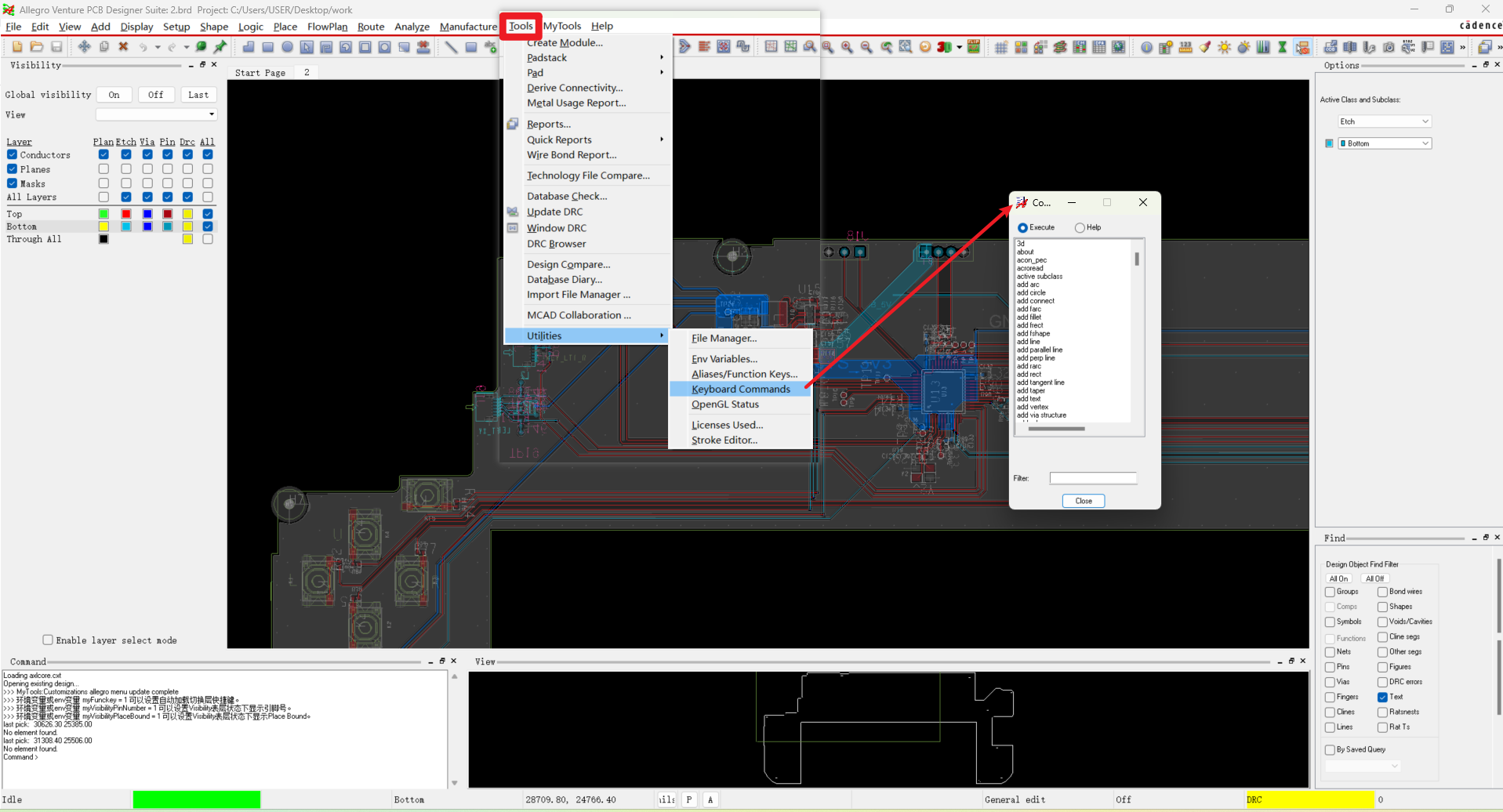
Task: Click the Top layer red Etch swatch
Action: (126, 214)
